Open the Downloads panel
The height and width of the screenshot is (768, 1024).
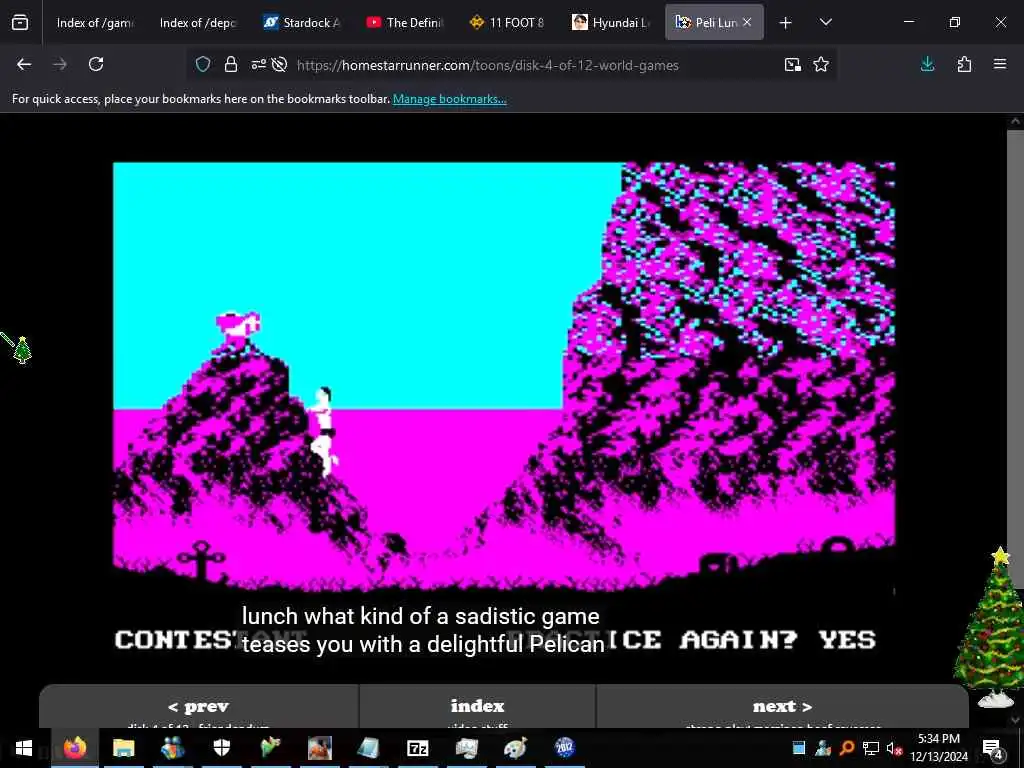927,64
